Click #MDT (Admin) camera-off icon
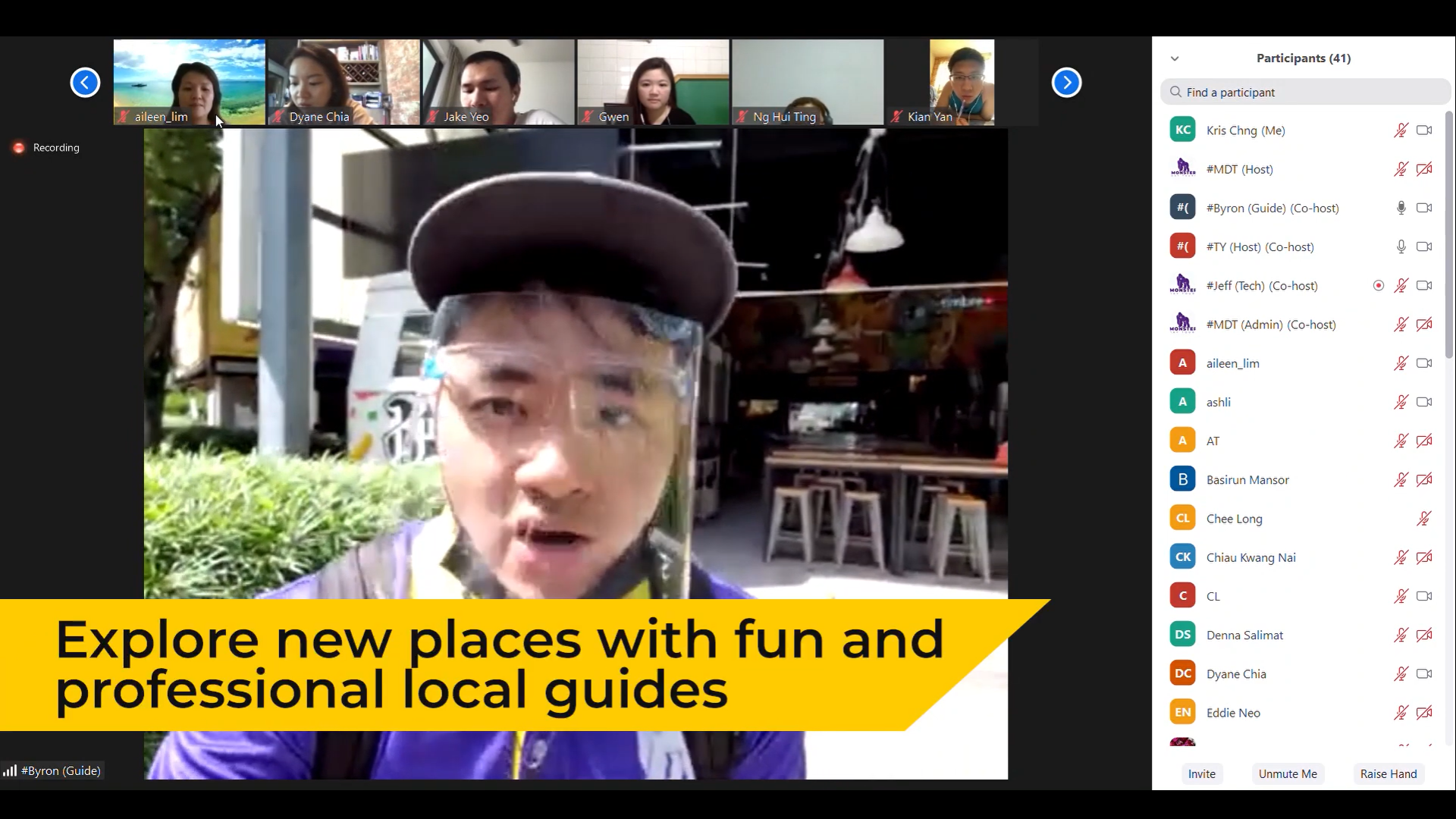This screenshot has height=819, width=1456. (x=1424, y=325)
